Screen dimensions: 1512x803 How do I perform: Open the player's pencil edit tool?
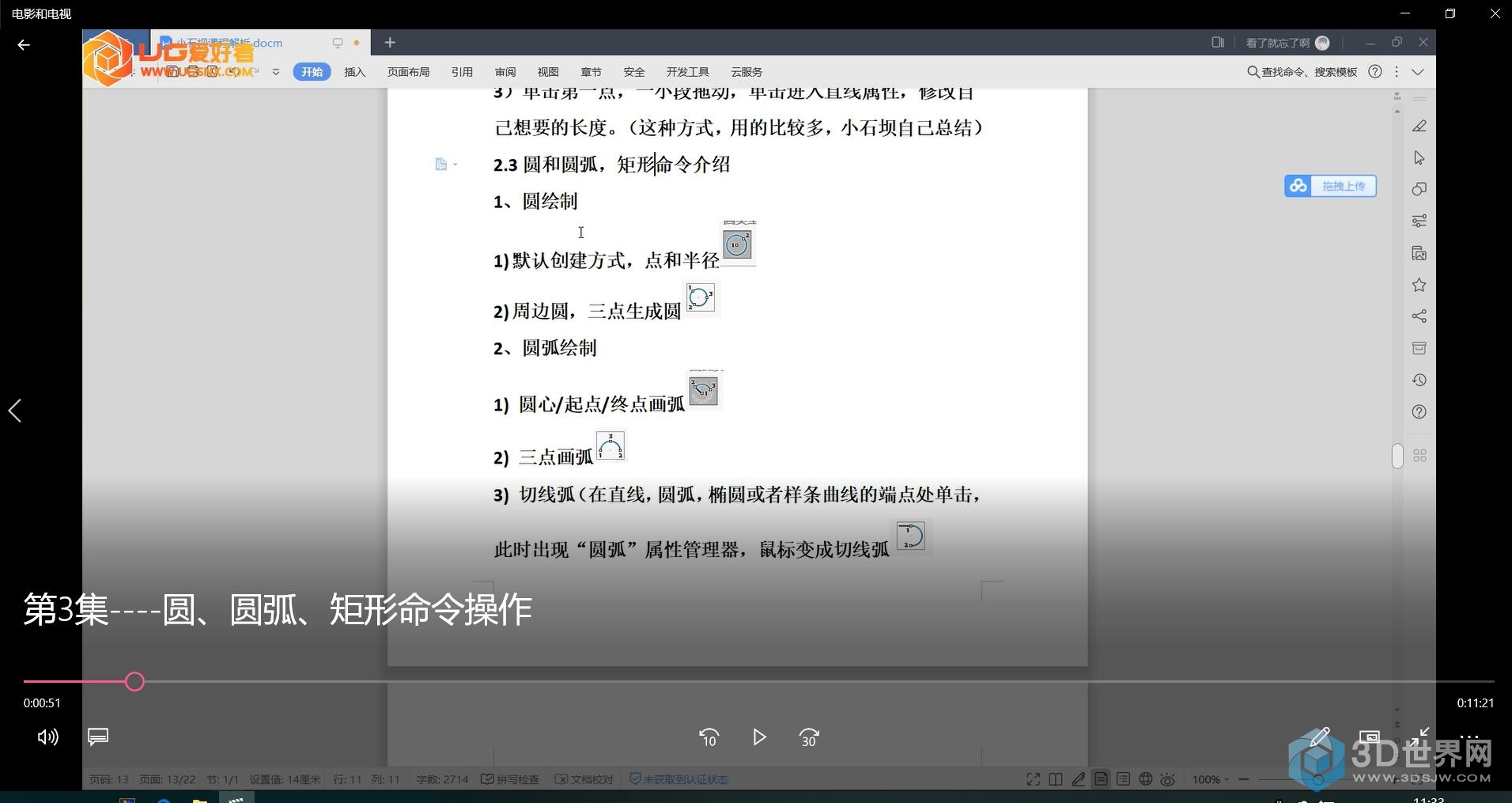[x=1319, y=737]
